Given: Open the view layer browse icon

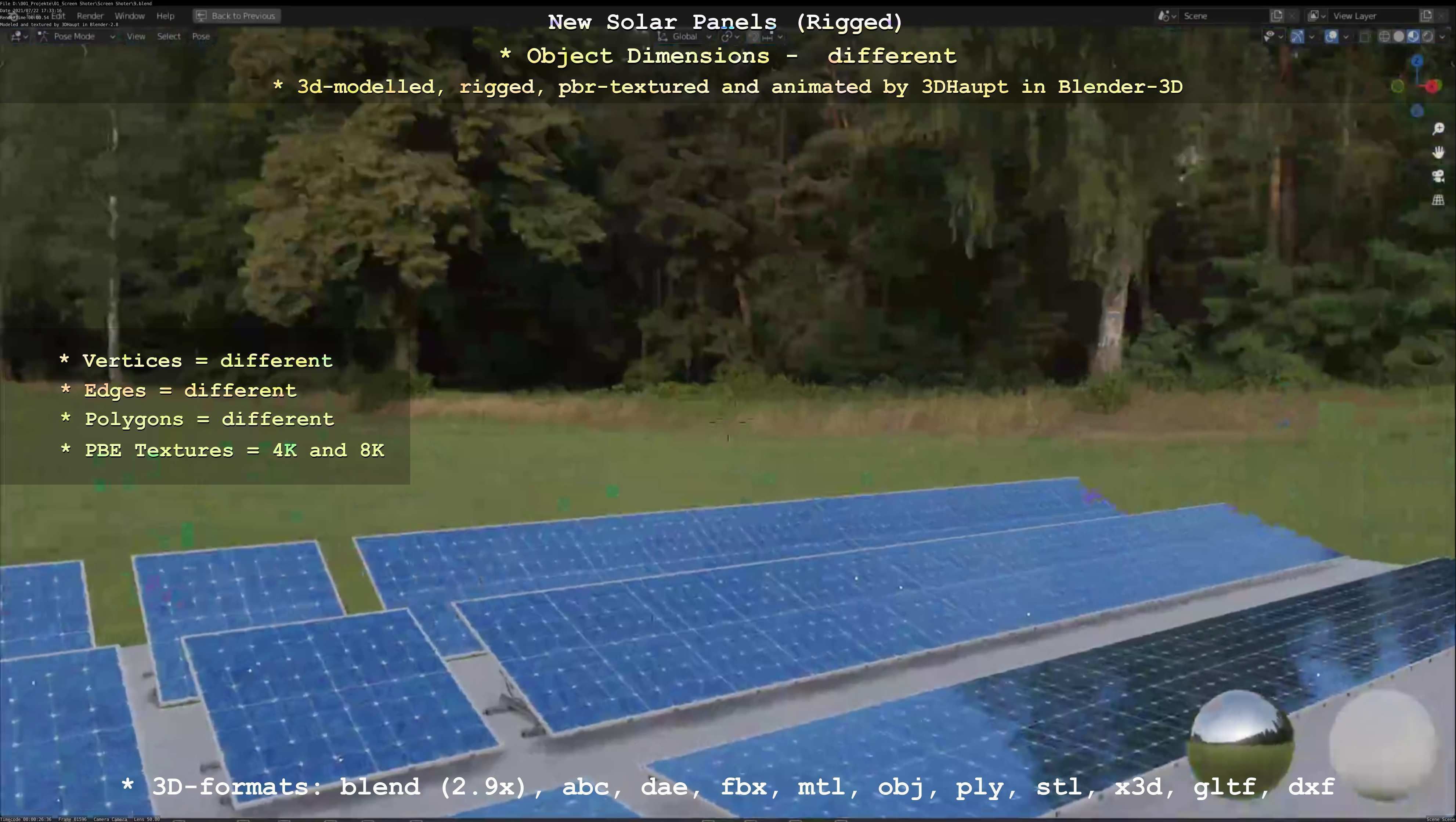Looking at the screenshot, I should coord(1316,16).
